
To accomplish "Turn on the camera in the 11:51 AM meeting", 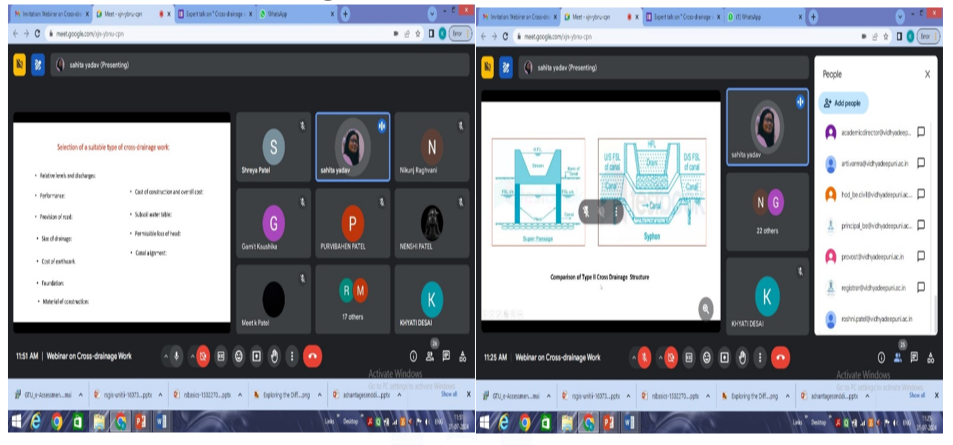I will point(203,355).
